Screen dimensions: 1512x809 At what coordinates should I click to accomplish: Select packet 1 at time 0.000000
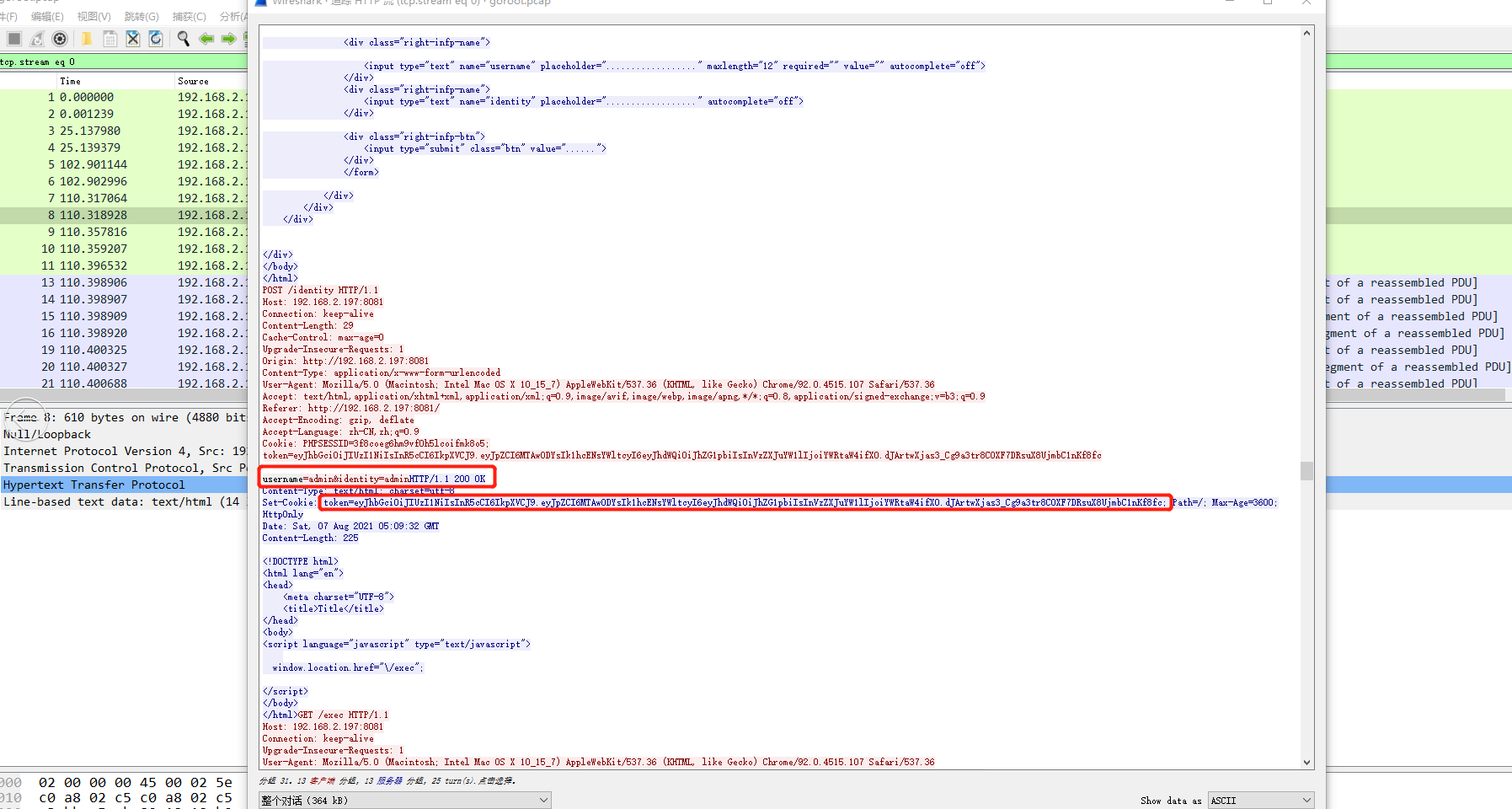point(124,97)
